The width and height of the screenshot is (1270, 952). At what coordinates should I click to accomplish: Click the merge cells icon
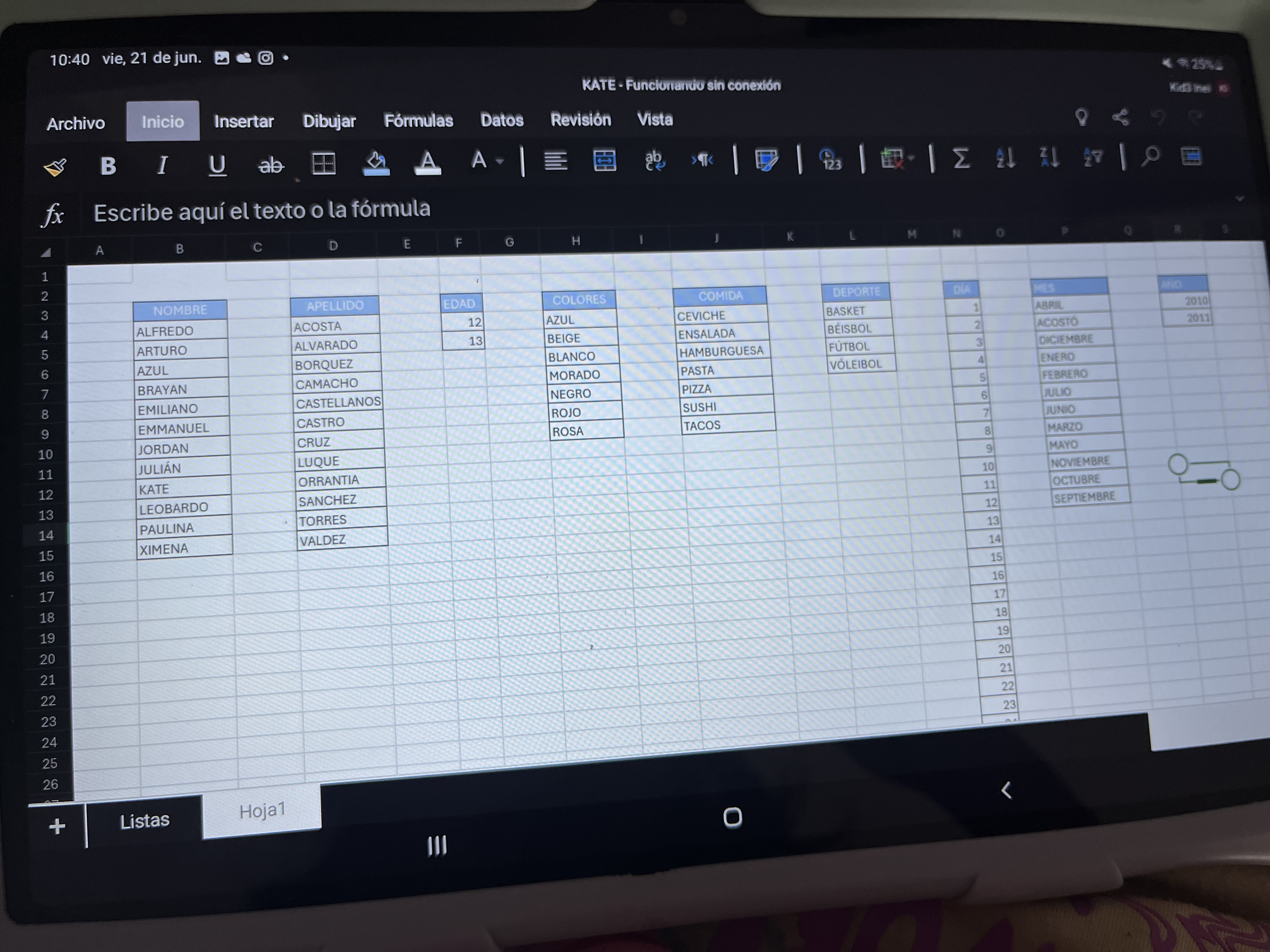604,160
